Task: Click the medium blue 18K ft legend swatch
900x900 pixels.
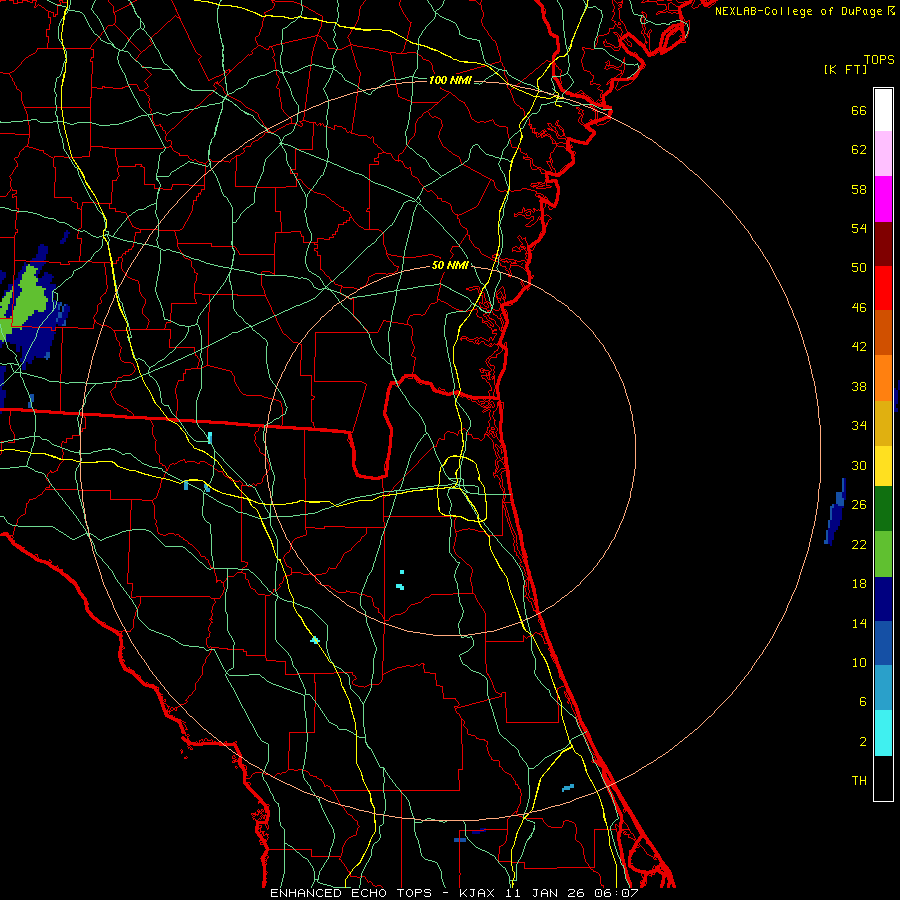Action: point(883,643)
